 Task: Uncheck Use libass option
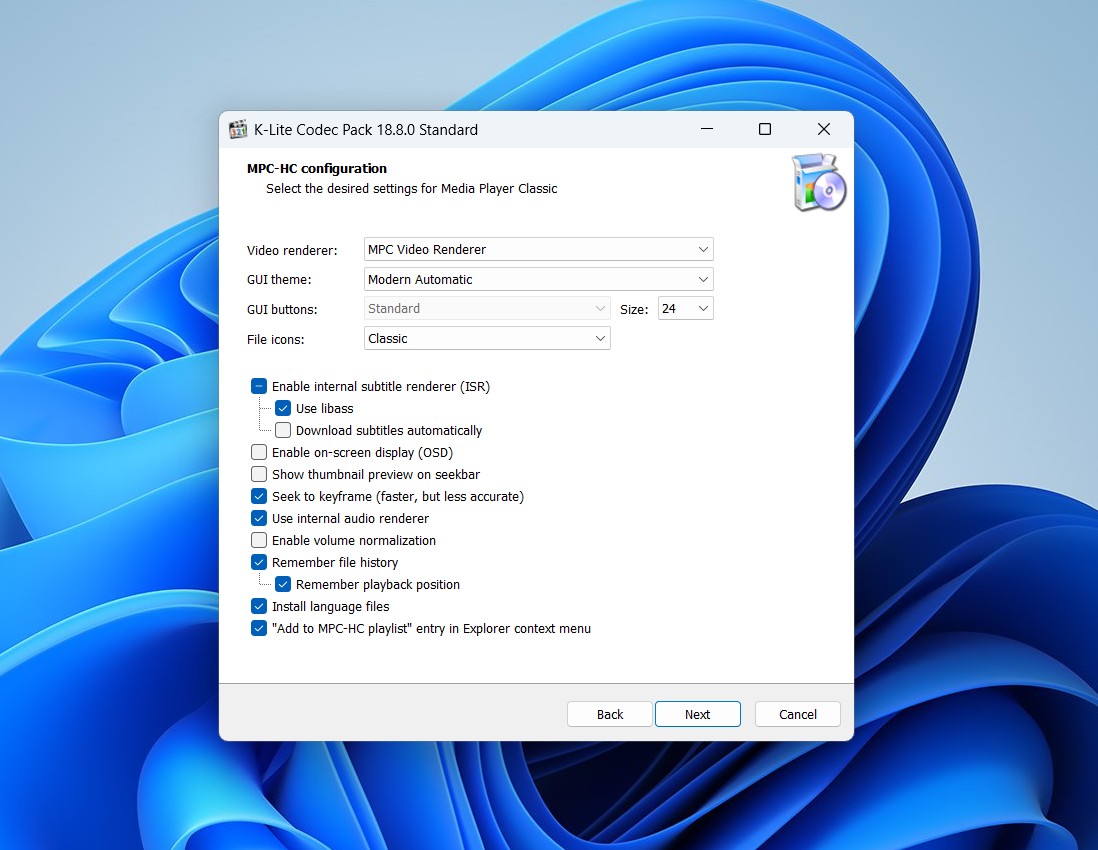click(x=283, y=408)
